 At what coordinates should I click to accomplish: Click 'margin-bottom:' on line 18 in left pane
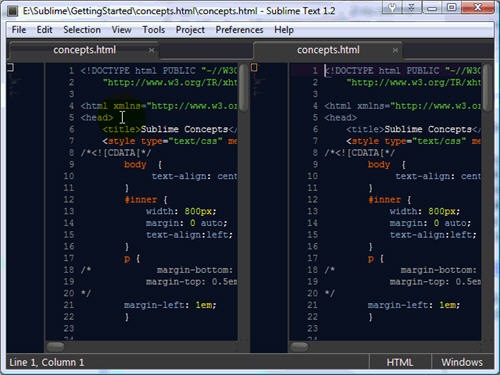tap(195, 270)
